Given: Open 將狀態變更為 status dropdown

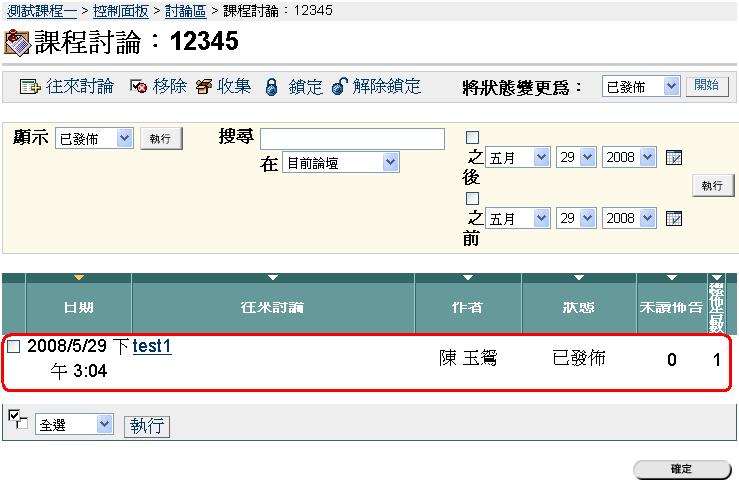Looking at the screenshot, I should [641, 87].
